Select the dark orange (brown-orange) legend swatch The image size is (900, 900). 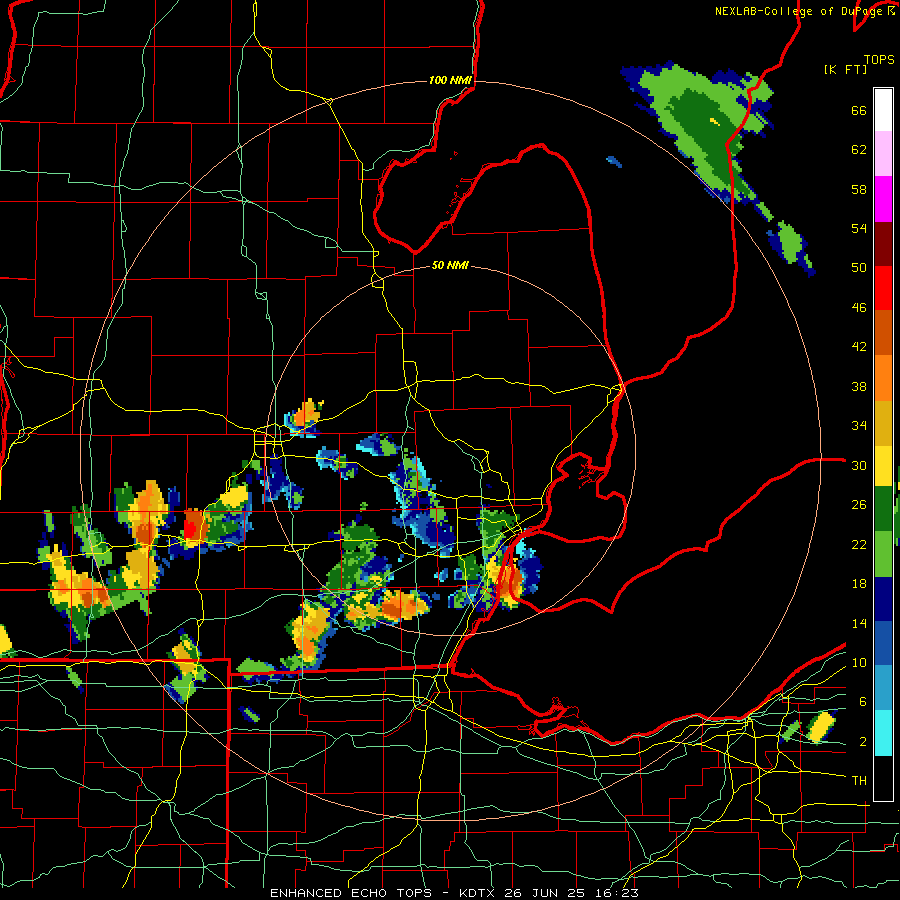coord(883,333)
